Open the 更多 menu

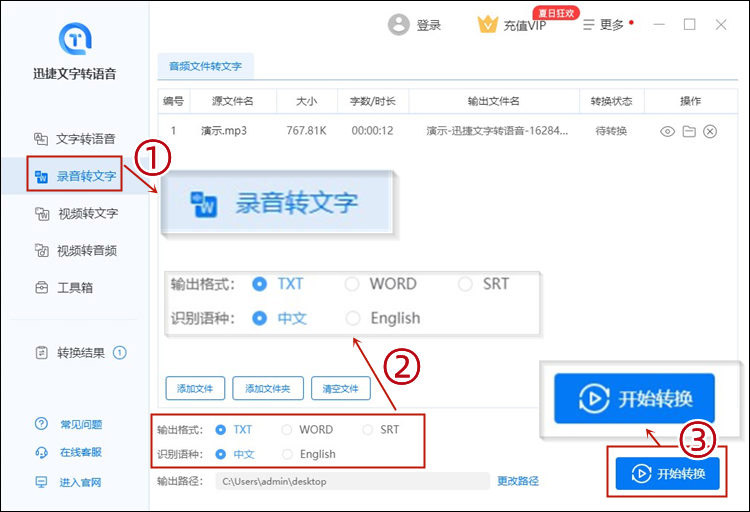coord(604,25)
